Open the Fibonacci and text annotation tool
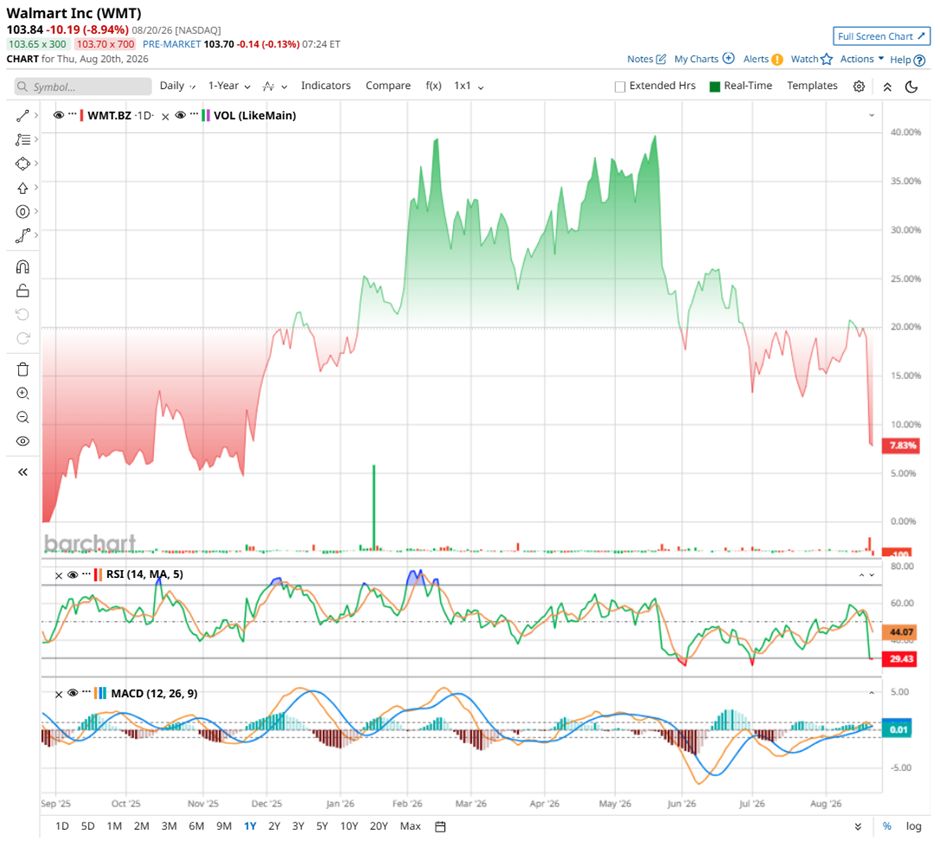940x847 pixels. 23,140
